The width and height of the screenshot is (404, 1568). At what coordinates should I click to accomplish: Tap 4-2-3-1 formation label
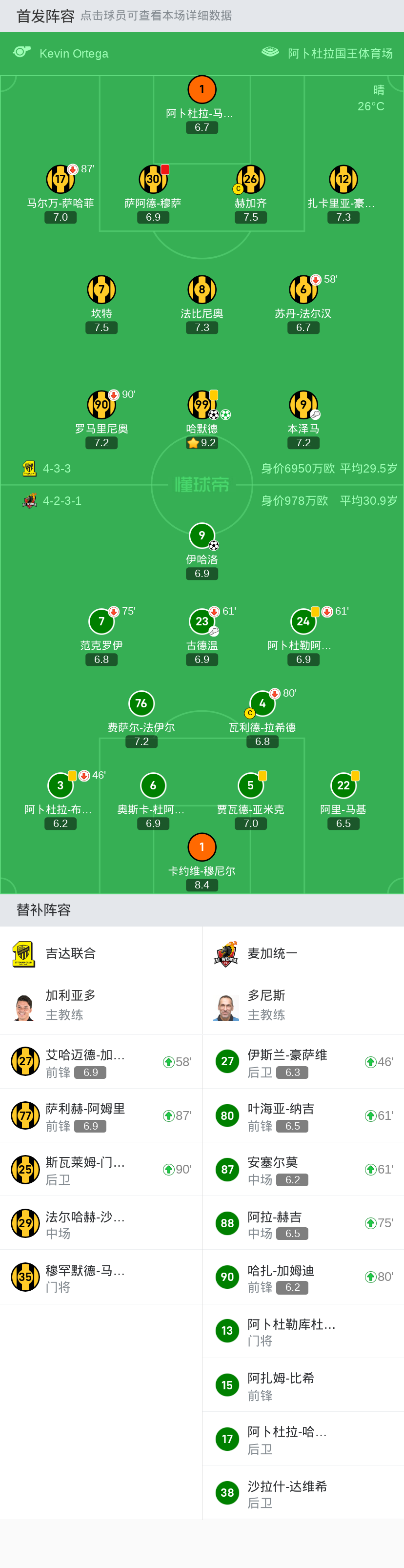pos(62,501)
